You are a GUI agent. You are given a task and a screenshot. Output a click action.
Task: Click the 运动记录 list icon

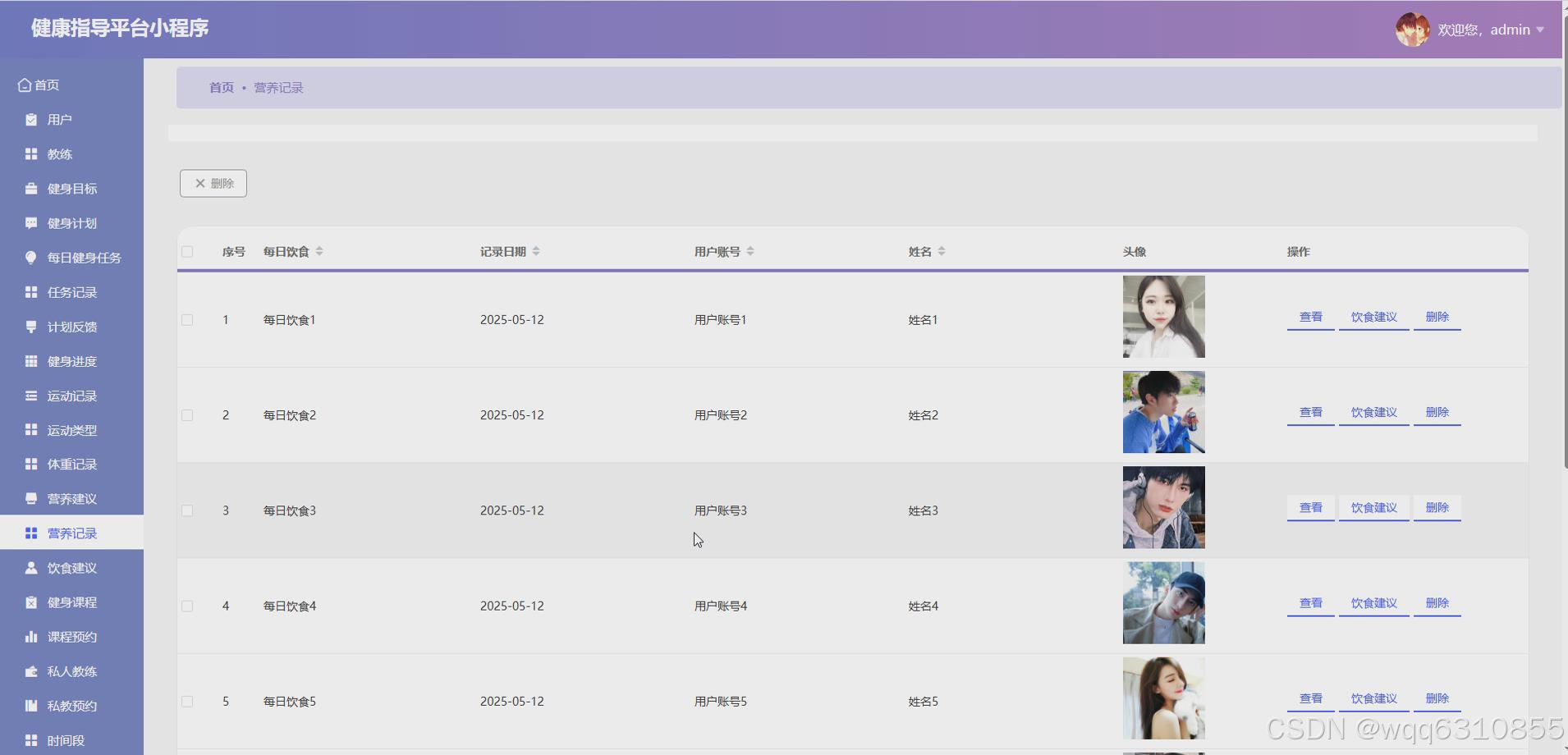[31, 396]
